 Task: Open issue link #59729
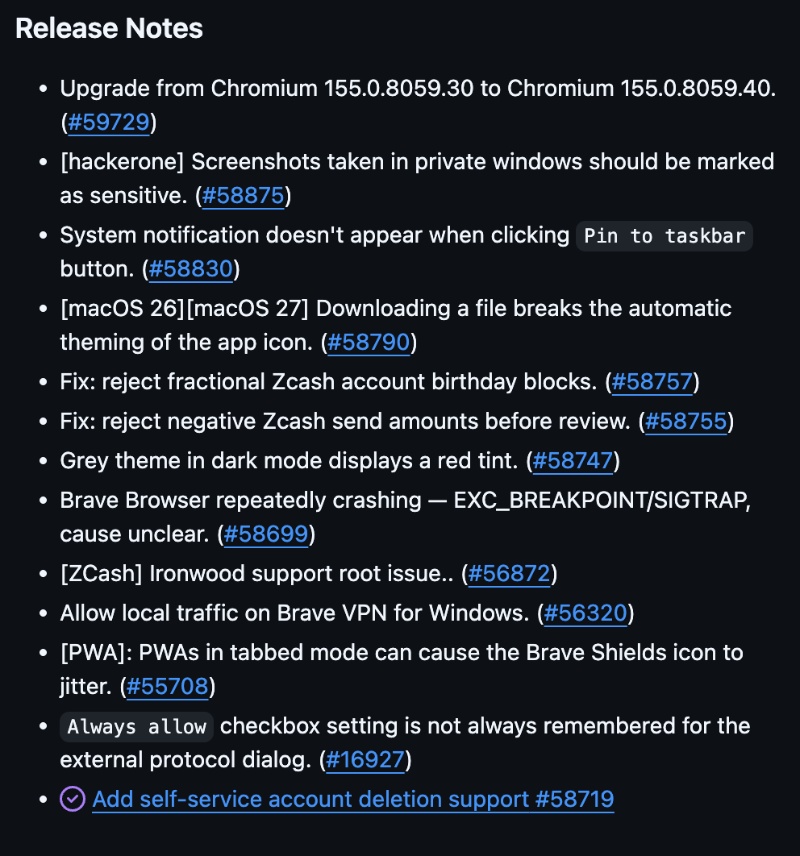coord(108,122)
